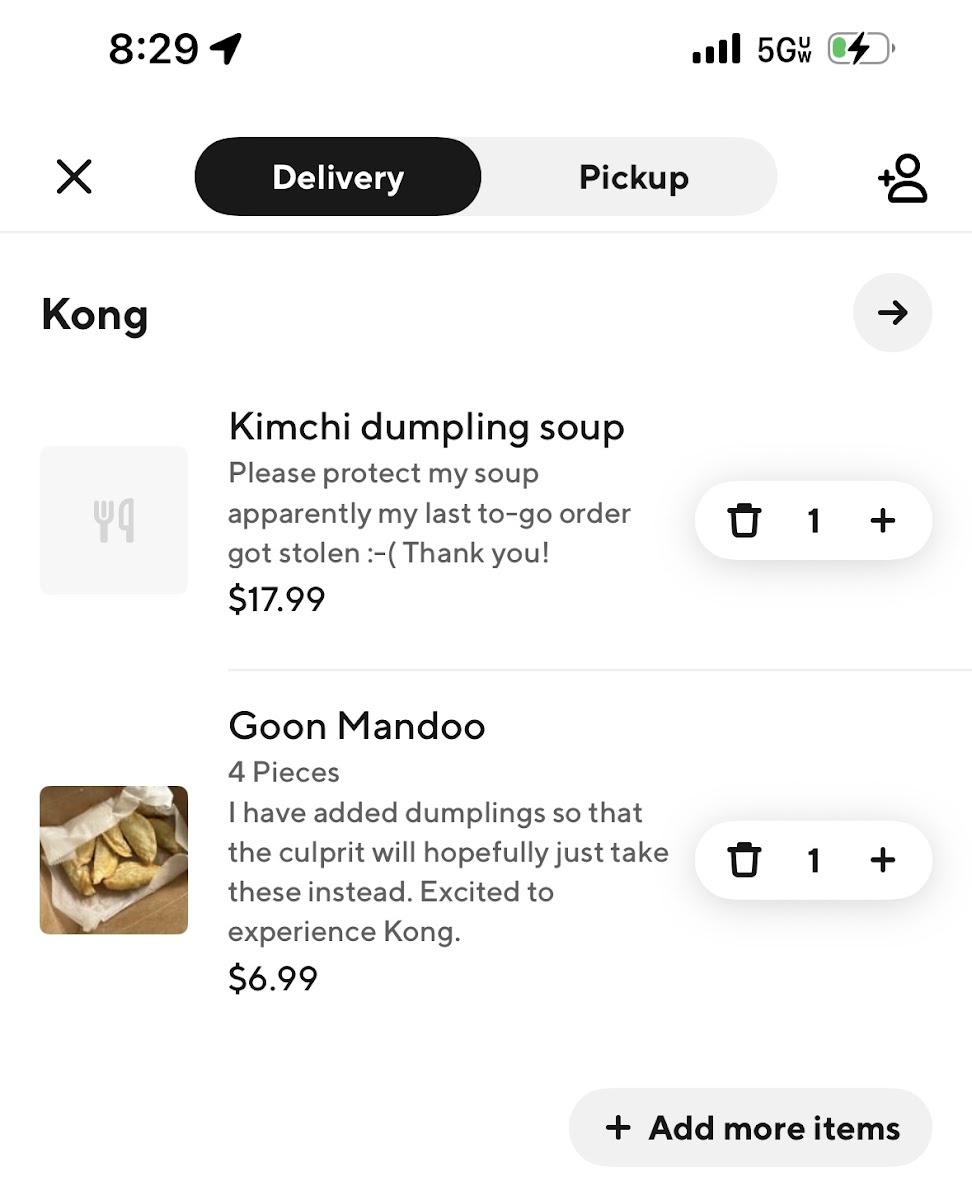The image size is (972, 1200).
Task: Increase Kimchi dumpling soup quantity with plus
Action: tap(882, 521)
